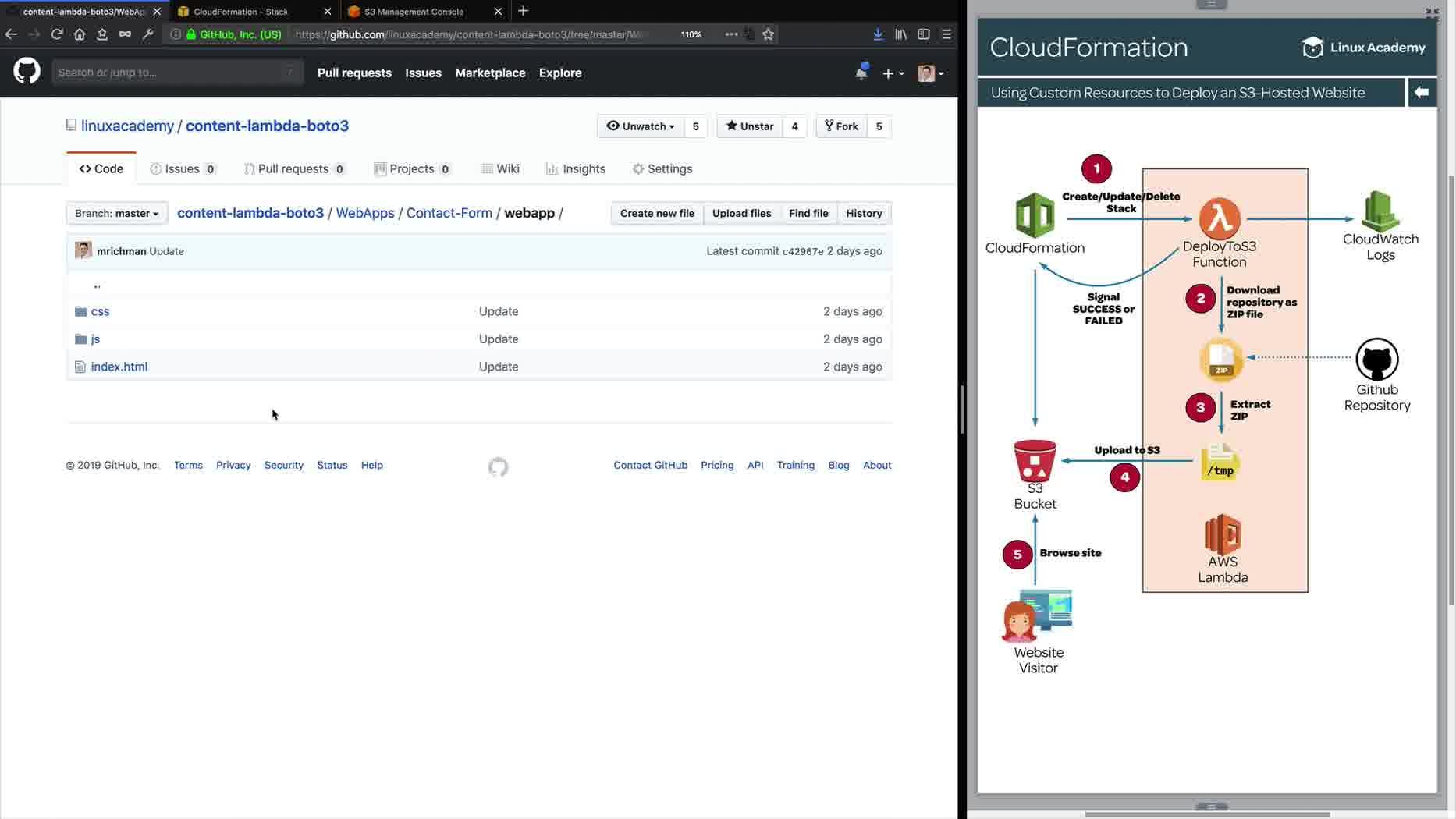View the folder History

click(864, 213)
